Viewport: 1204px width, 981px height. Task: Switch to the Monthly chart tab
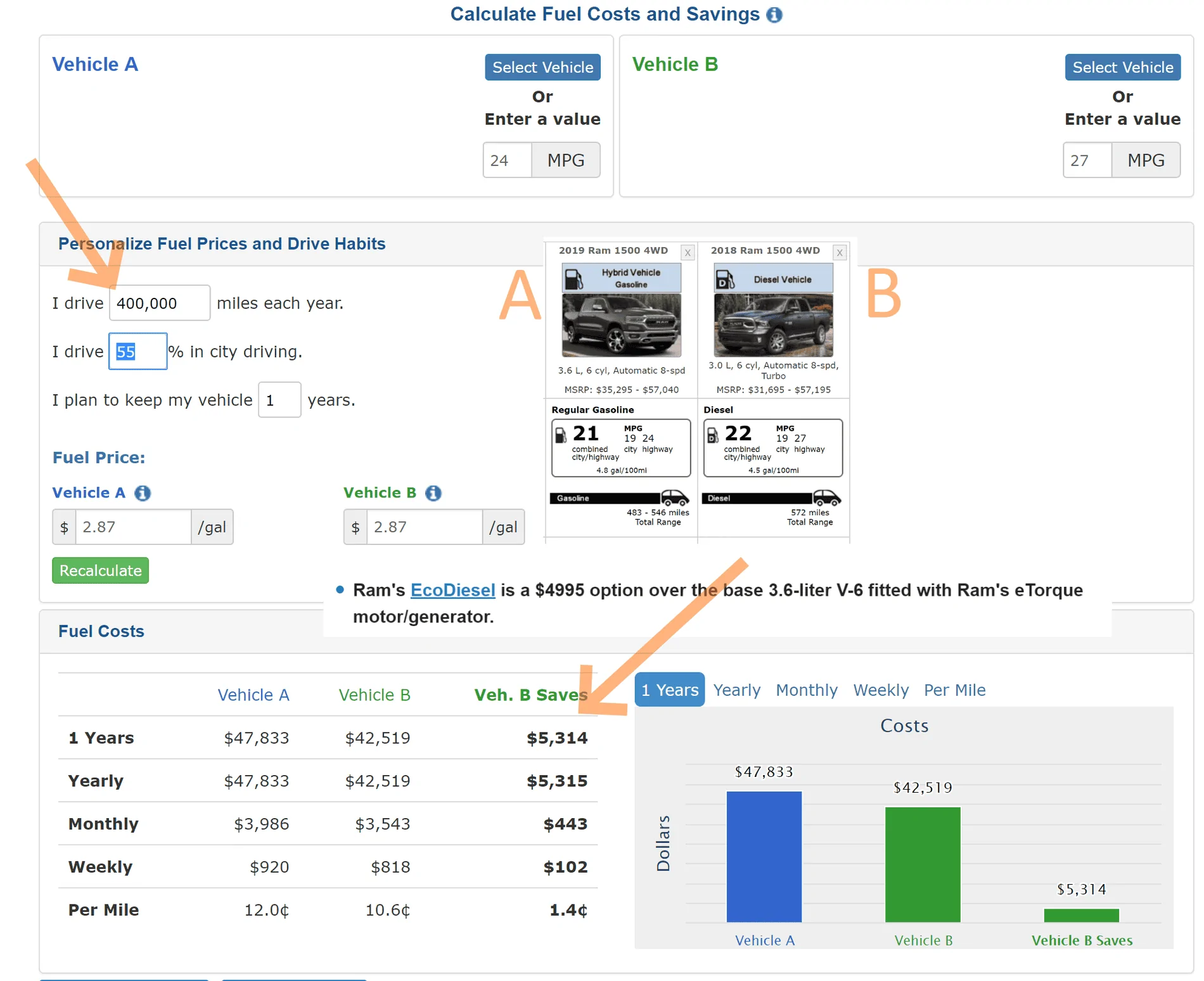pos(807,689)
